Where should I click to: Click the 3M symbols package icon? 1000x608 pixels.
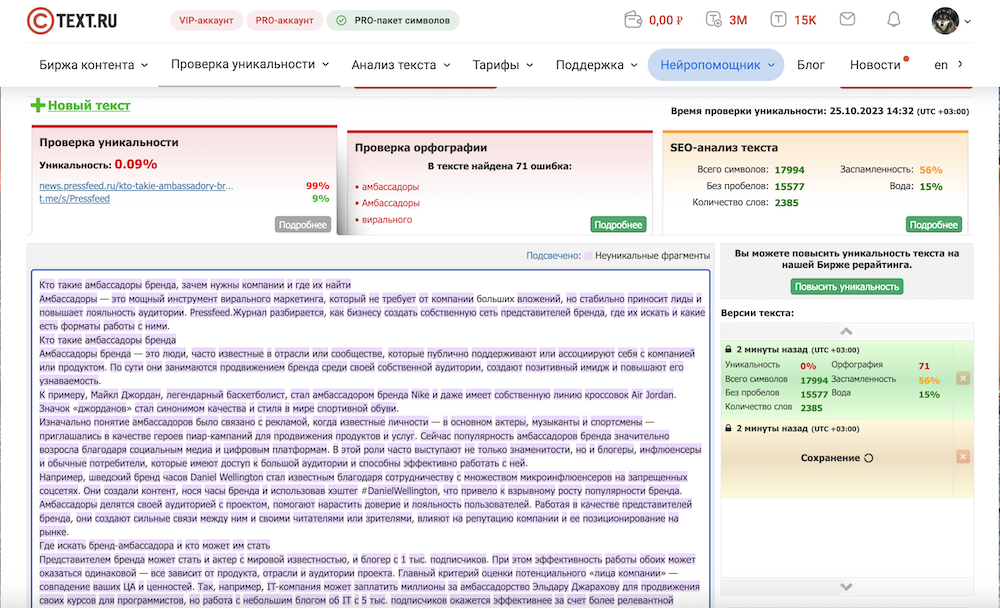point(713,20)
